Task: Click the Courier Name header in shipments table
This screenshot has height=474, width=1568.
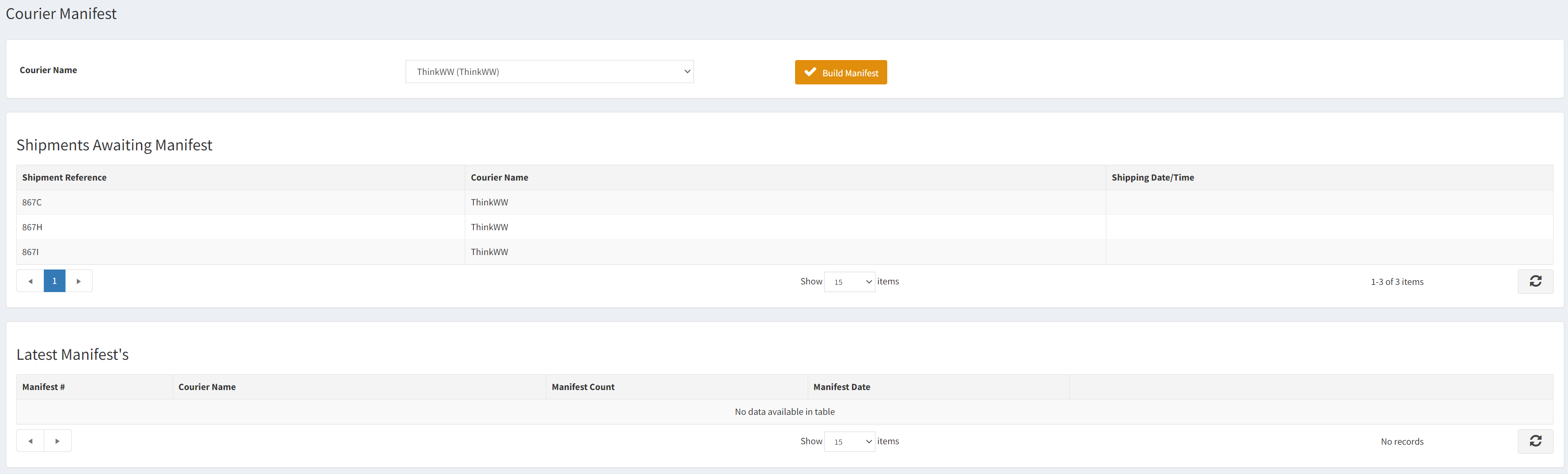Action: click(499, 177)
